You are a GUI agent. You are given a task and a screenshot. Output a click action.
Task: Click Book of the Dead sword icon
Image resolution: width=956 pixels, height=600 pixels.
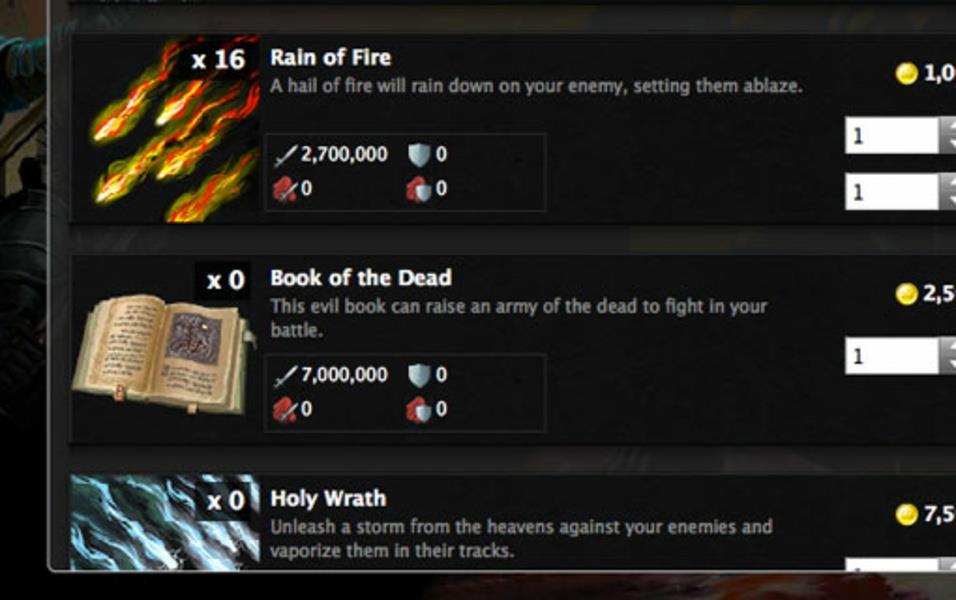click(x=285, y=376)
